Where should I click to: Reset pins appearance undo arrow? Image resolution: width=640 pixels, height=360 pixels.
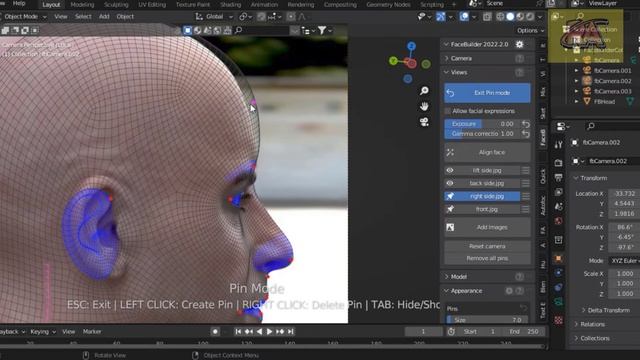coord(523,308)
